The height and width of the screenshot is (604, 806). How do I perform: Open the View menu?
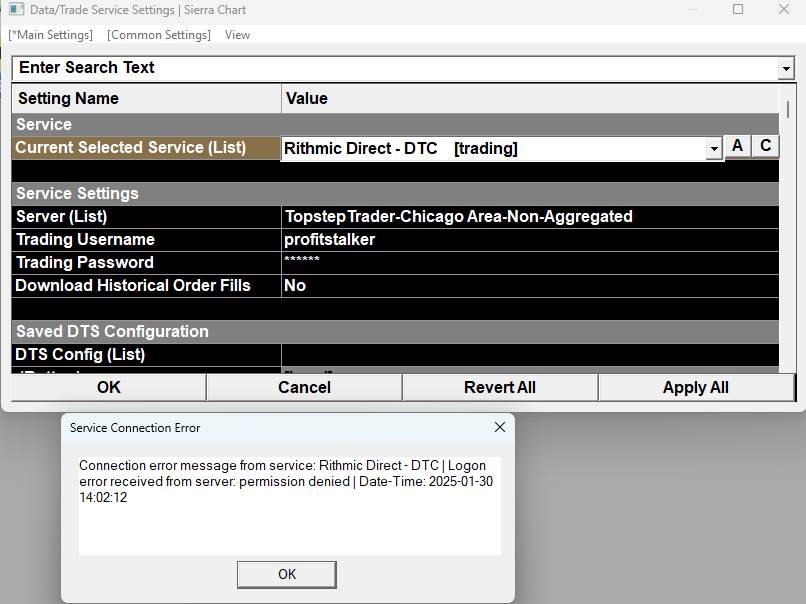pyautogui.click(x=237, y=35)
